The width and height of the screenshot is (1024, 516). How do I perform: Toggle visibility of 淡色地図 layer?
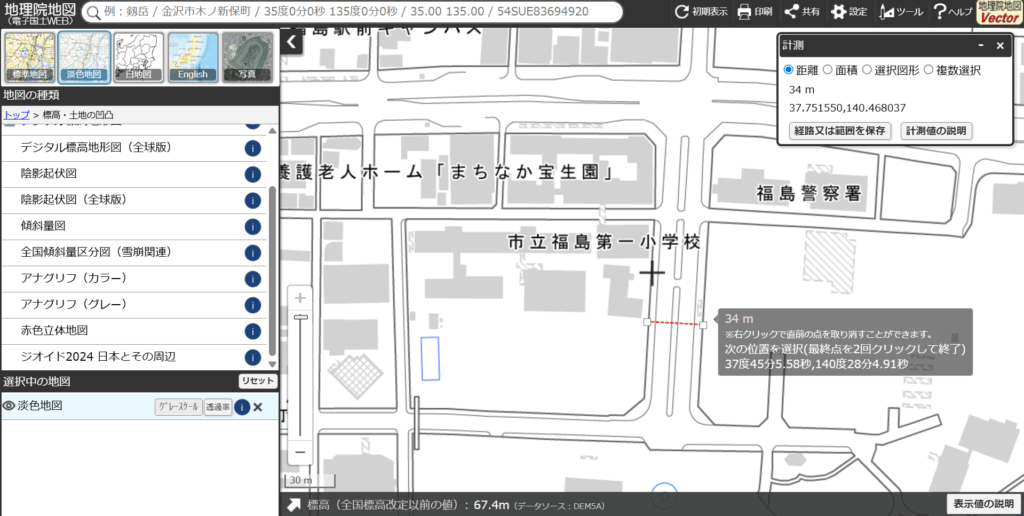point(9,406)
